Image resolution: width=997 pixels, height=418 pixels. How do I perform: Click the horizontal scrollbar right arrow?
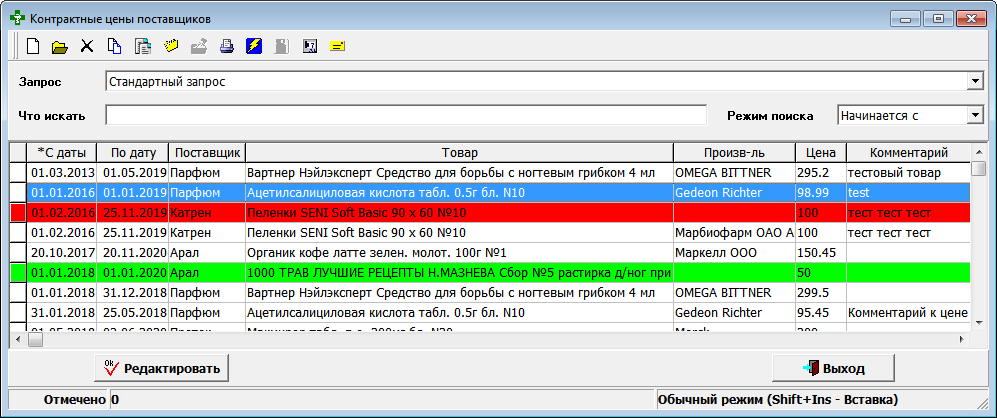(x=963, y=340)
